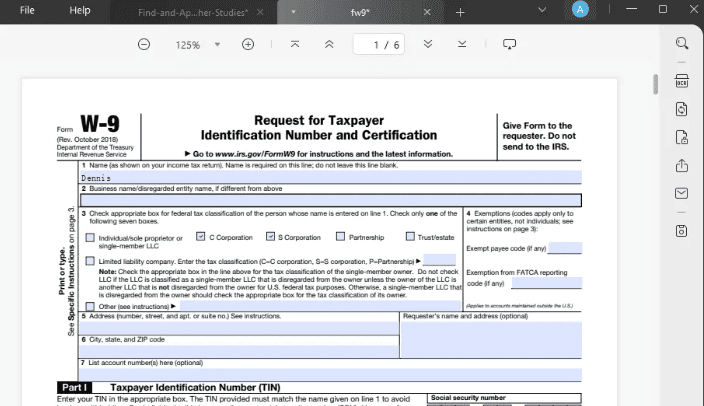The image size is (704, 406).
Task: Open the 125% zoom level dropdown
Action: (x=217, y=44)
